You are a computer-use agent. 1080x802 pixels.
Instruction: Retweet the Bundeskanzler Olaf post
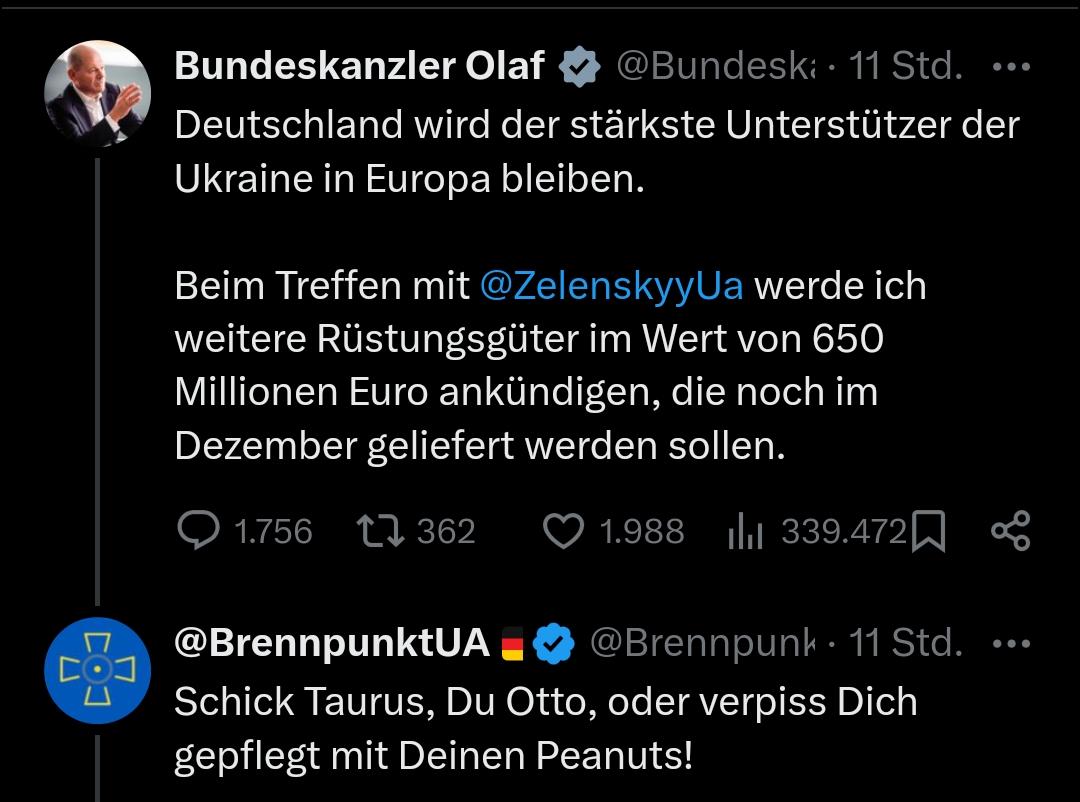[x=380, y=531]
